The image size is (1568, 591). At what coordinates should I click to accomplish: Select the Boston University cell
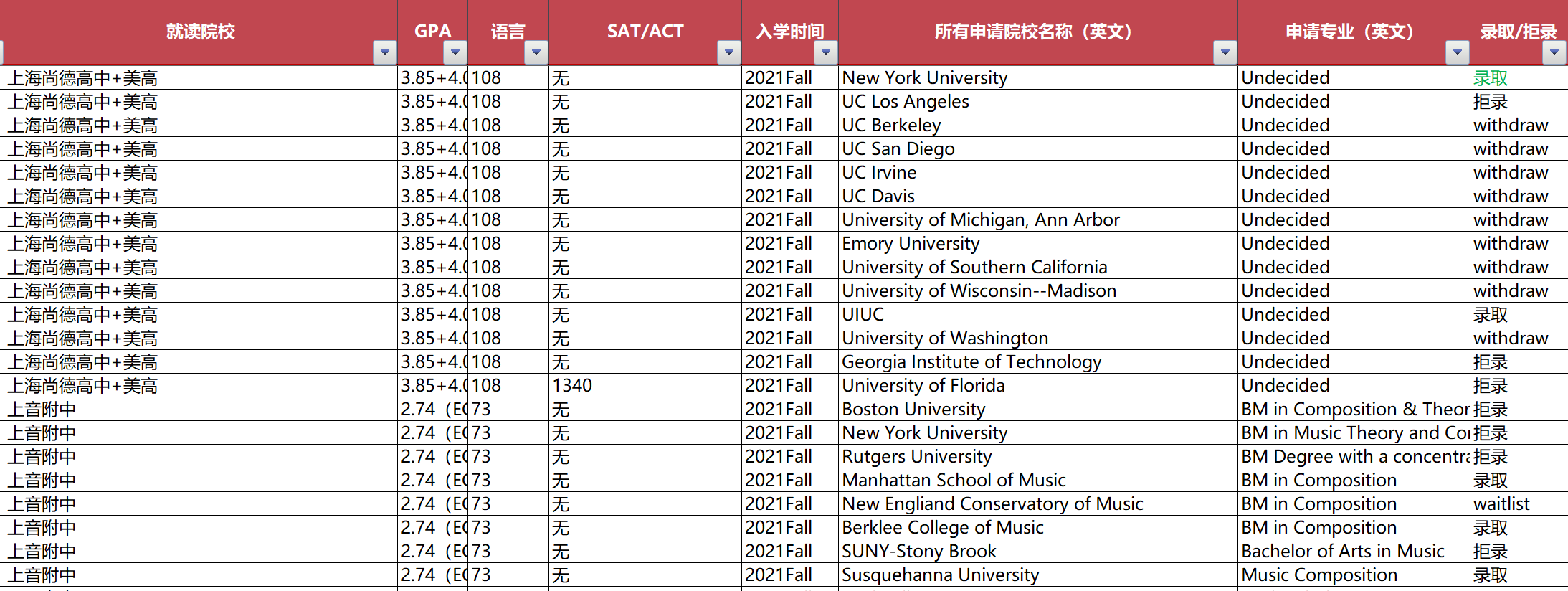[1038, 410]
